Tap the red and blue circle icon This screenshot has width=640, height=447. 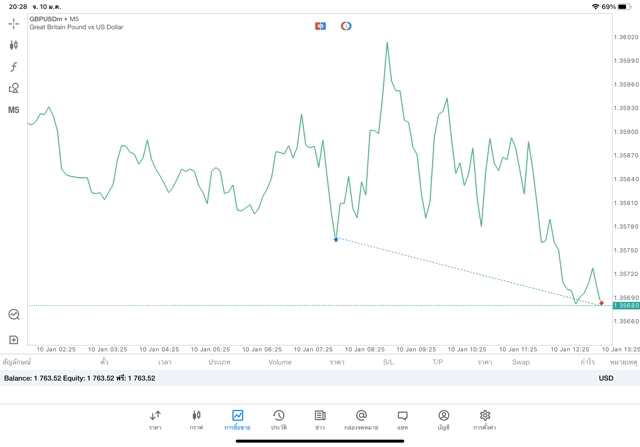[x=346, y=25]
